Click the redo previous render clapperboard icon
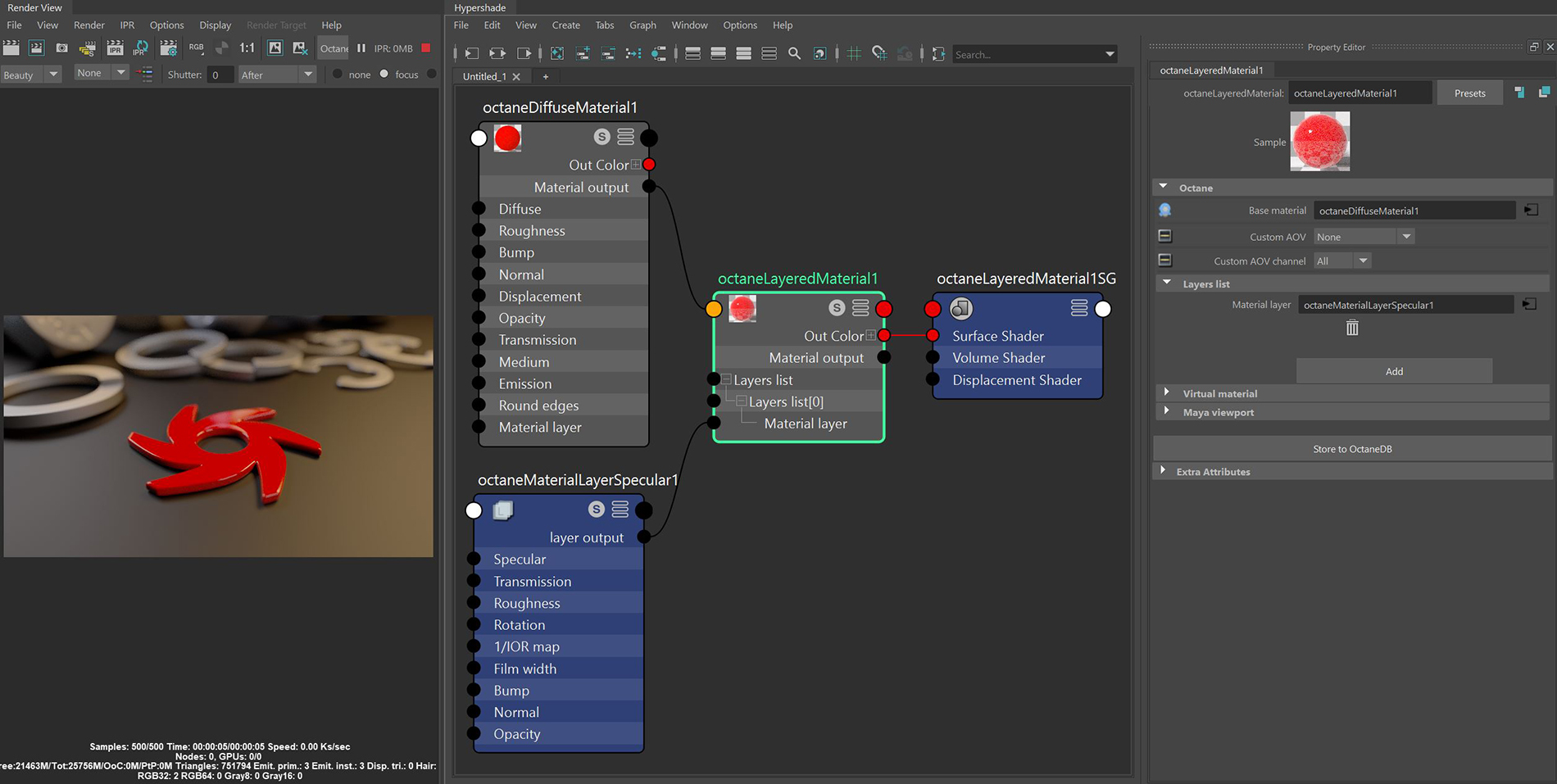Screen dimensions: 1557x784 11,48
